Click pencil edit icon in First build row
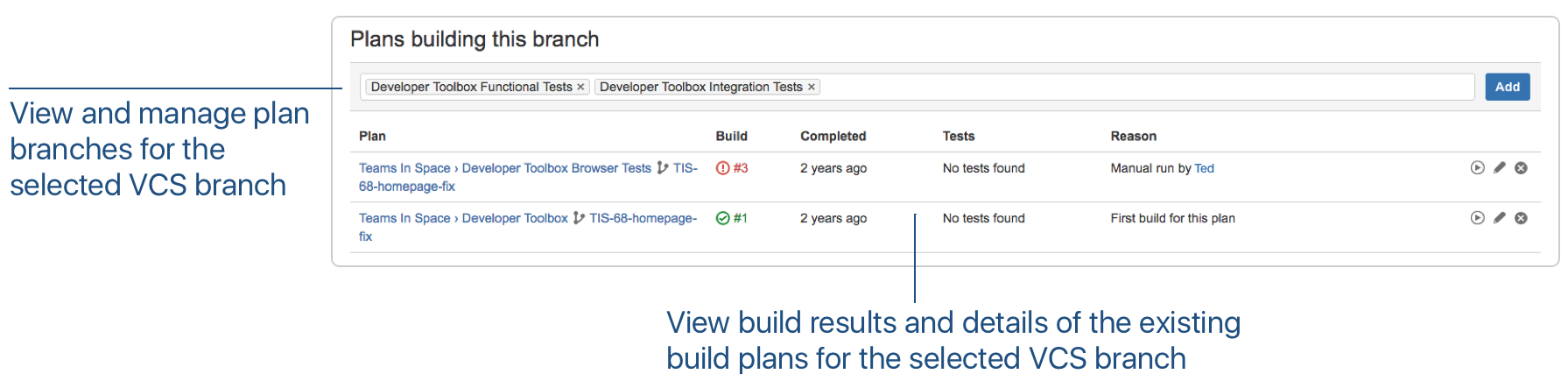 [x=1500, y=218]
